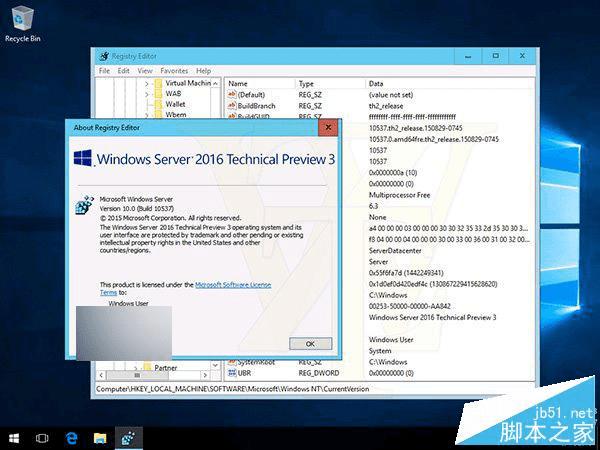Maximize the Registry Editor window
The height and width of the screenshot is (450, 600).
pyautogui.click(x=496, y=56)
